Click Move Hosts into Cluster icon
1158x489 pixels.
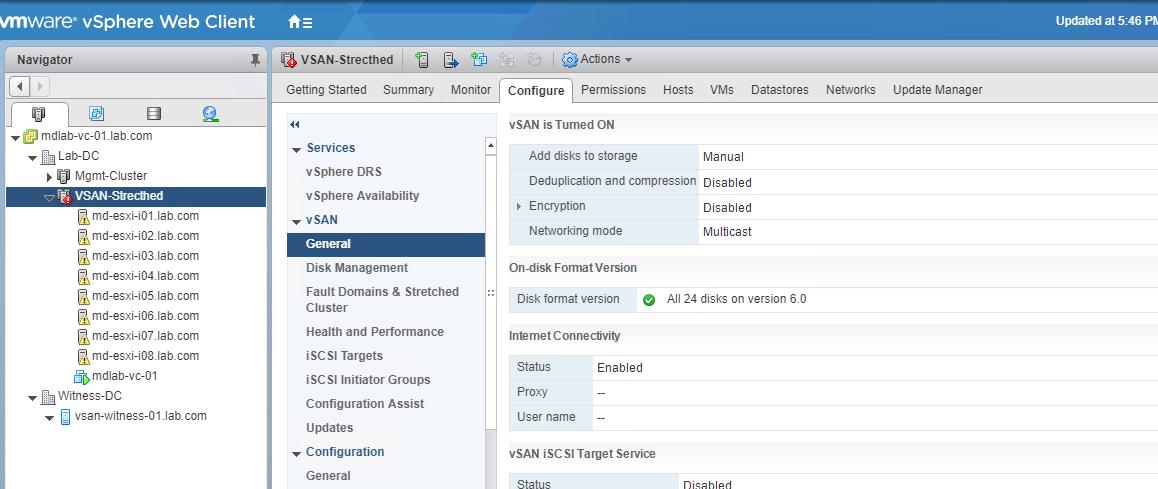click(450, 60)
